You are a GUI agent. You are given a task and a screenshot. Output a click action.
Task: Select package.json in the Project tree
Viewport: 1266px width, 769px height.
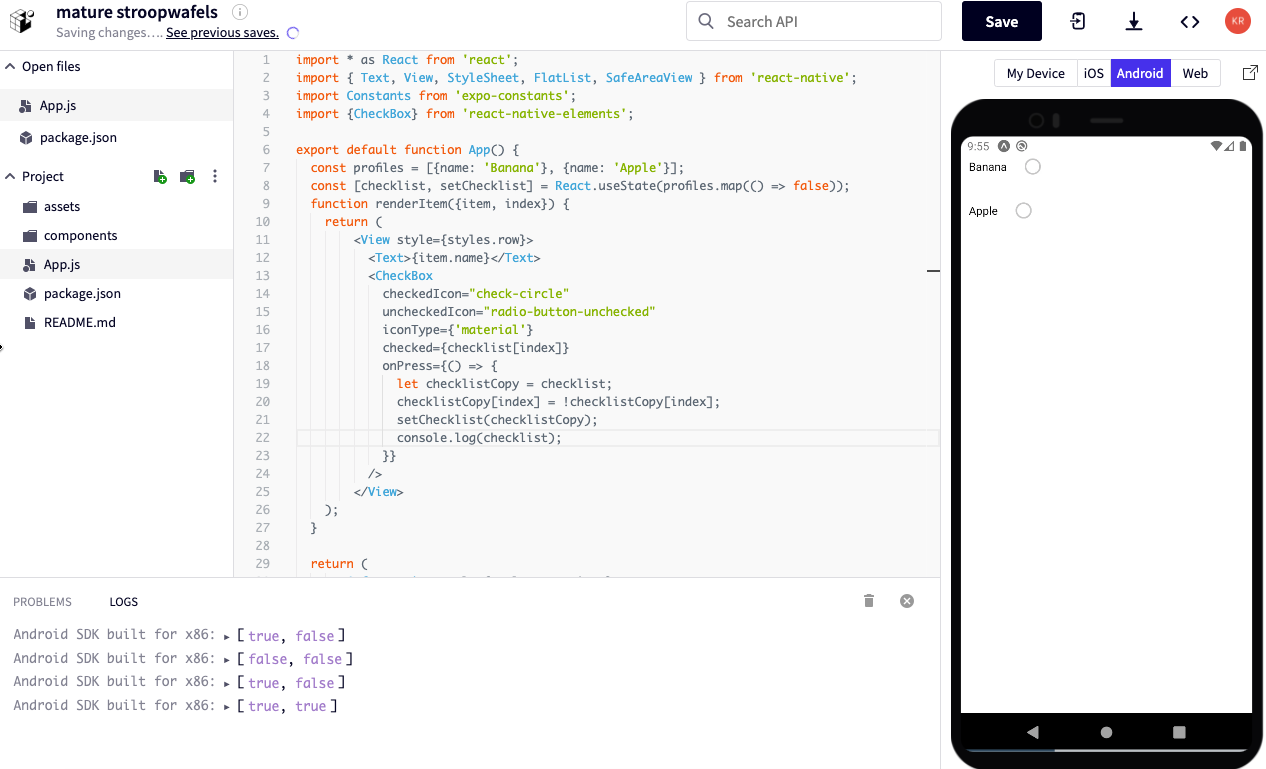coord(116,294)
